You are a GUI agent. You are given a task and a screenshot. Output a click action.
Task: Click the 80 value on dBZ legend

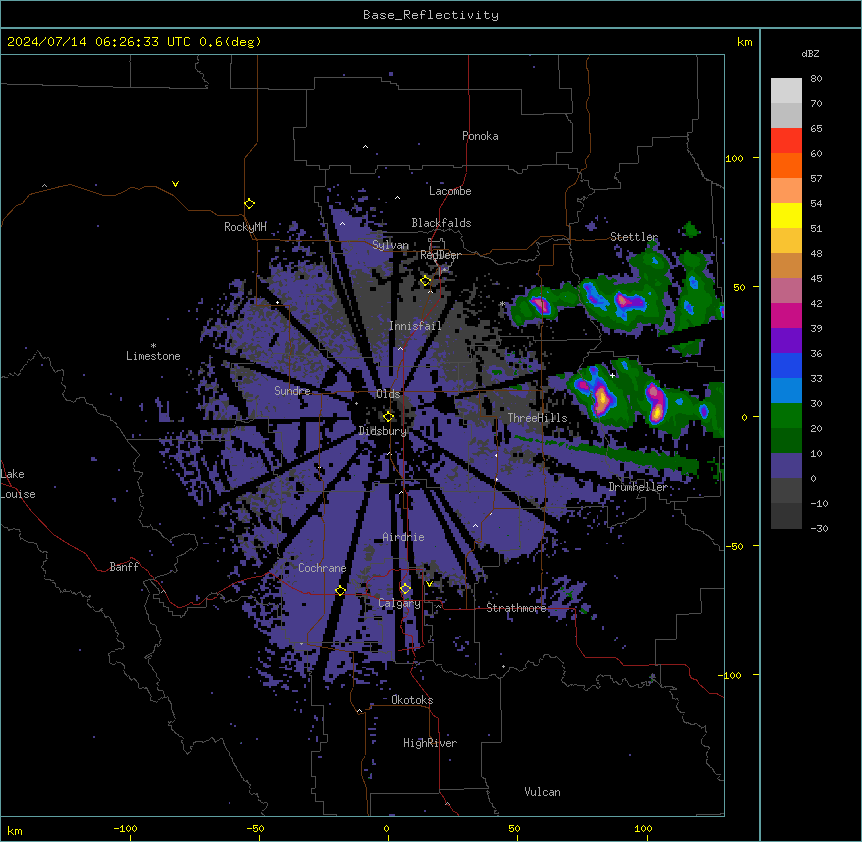tap(816, 79)
